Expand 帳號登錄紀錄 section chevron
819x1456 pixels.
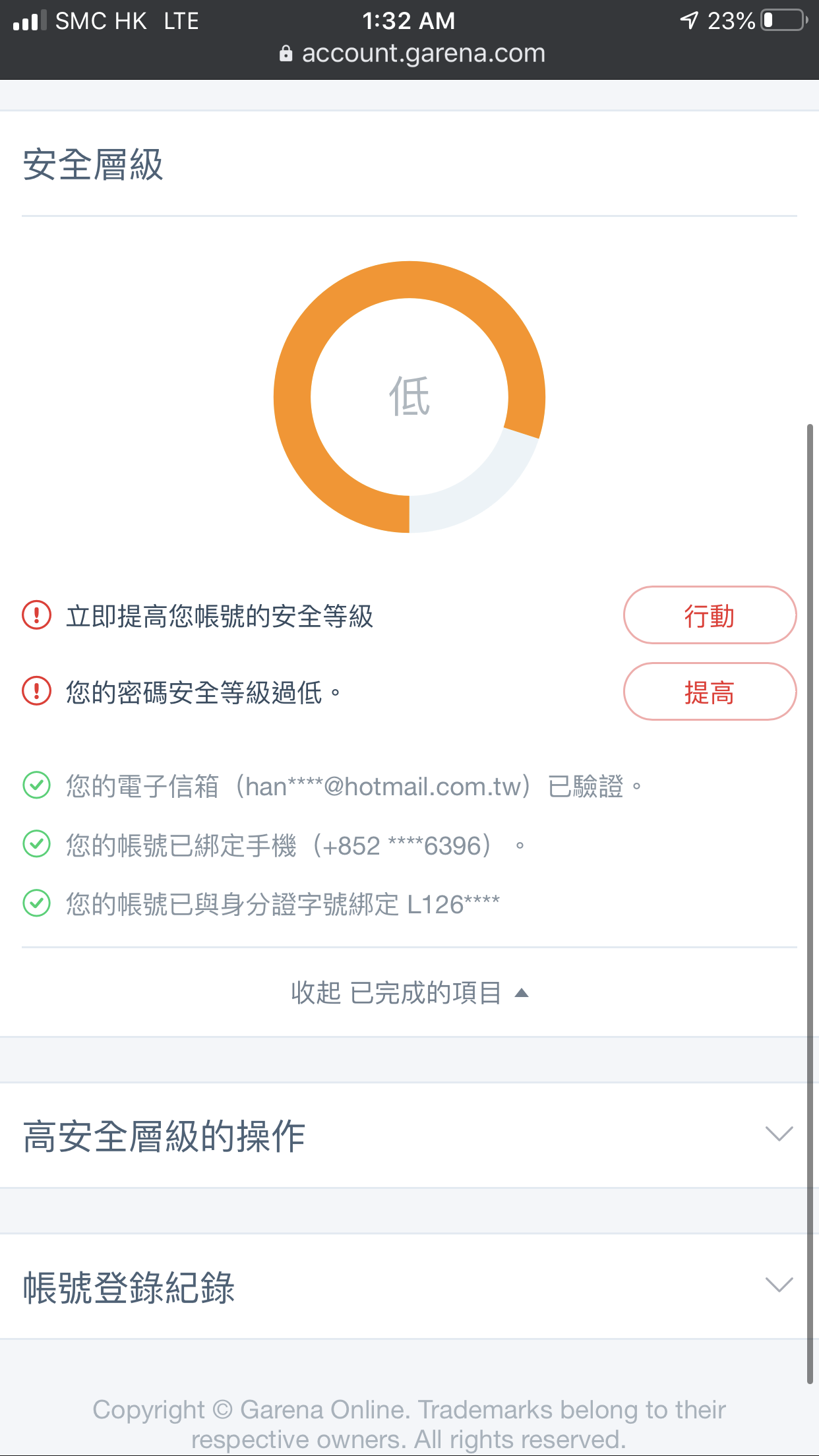click(x=779, y=1285)
